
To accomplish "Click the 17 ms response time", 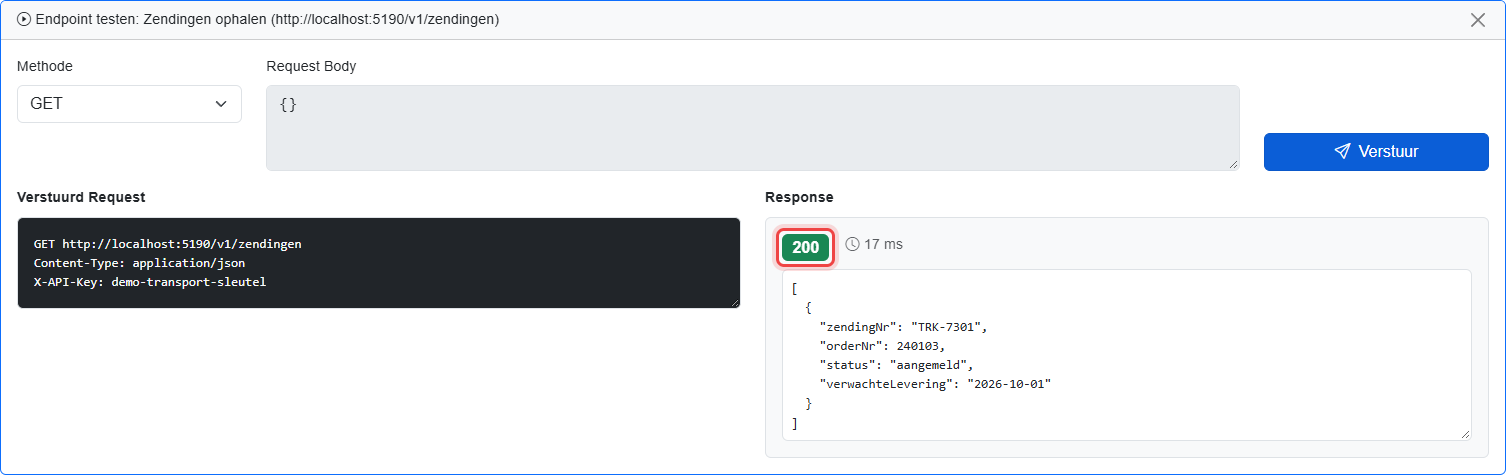I will (883, 244).
